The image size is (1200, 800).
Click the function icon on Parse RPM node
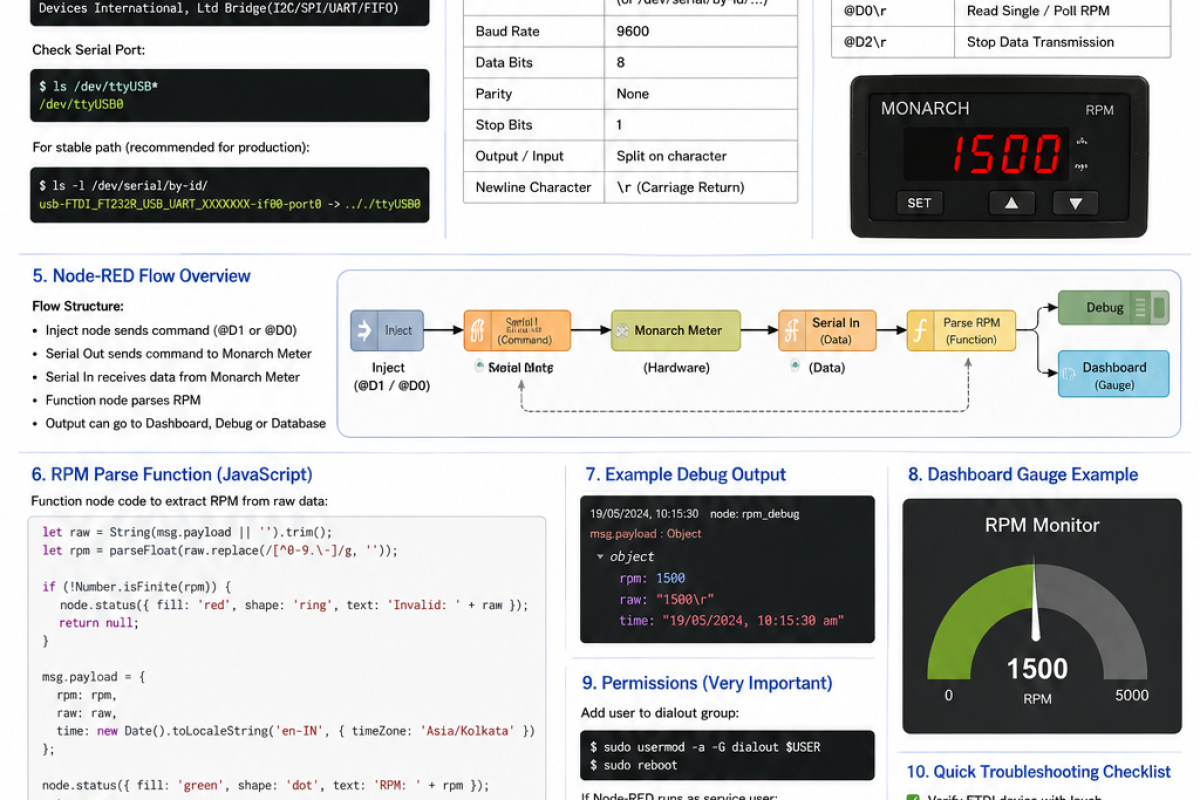pyautogui.click(x=919, y=330)
